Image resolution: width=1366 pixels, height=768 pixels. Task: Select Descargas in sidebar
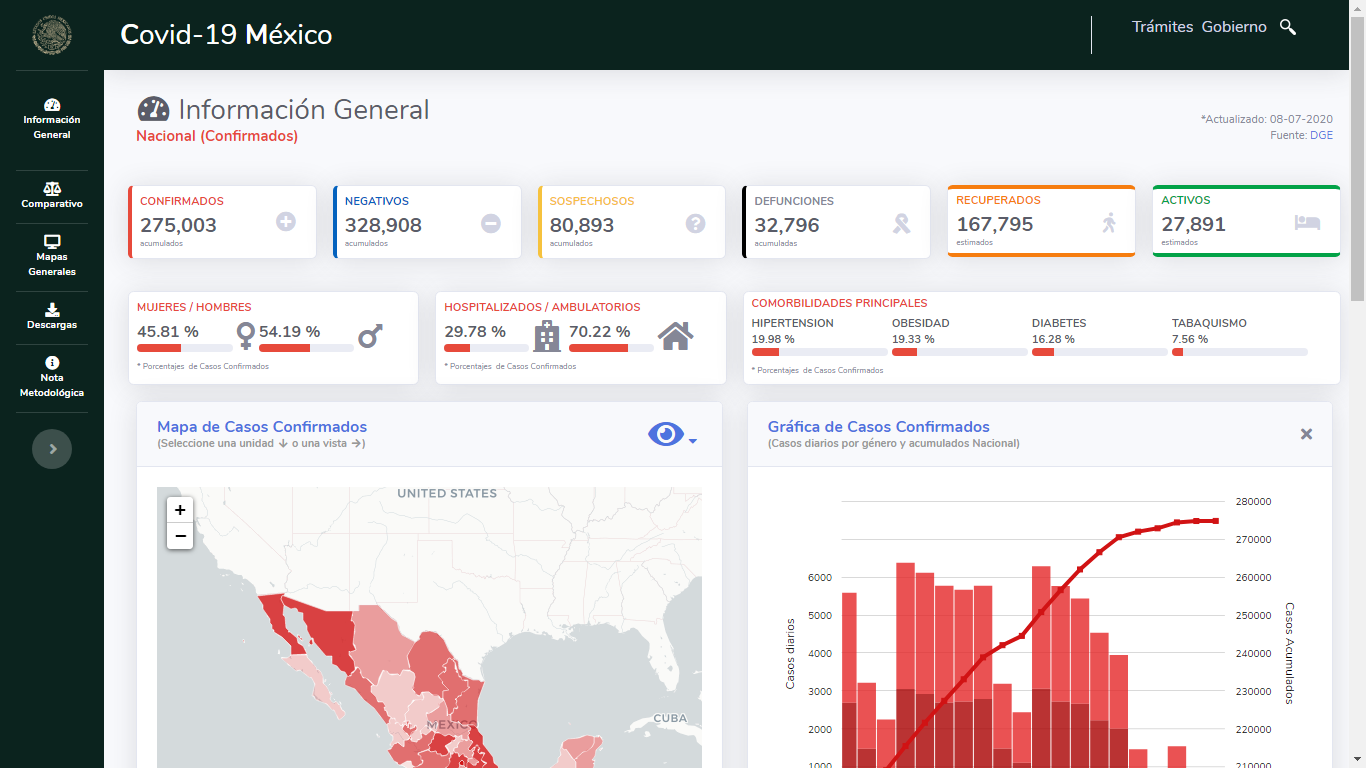coord(52,317)
